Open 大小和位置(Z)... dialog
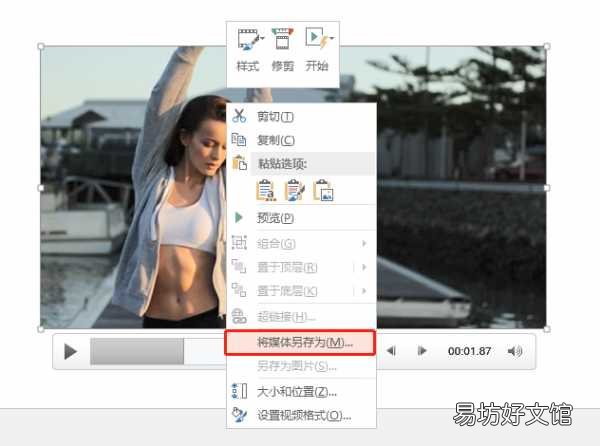Viewport: 600px width, 446px height. tap(302, 391)
